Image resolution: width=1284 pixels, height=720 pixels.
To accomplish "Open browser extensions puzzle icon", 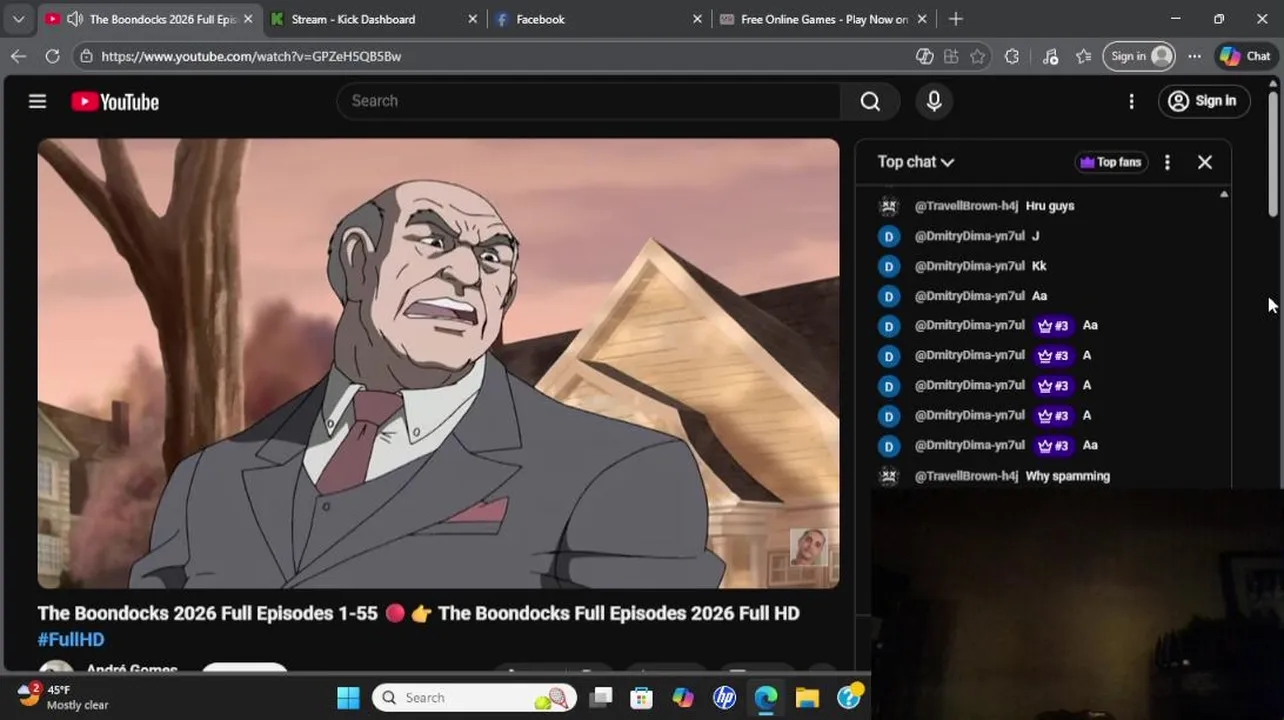I will 1012,56.
